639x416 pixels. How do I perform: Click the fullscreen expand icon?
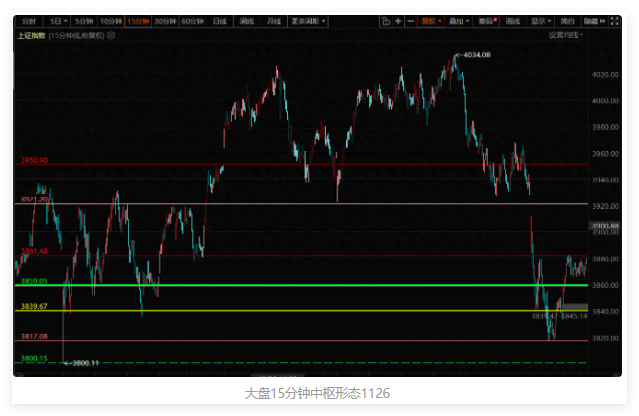point(615,20)
